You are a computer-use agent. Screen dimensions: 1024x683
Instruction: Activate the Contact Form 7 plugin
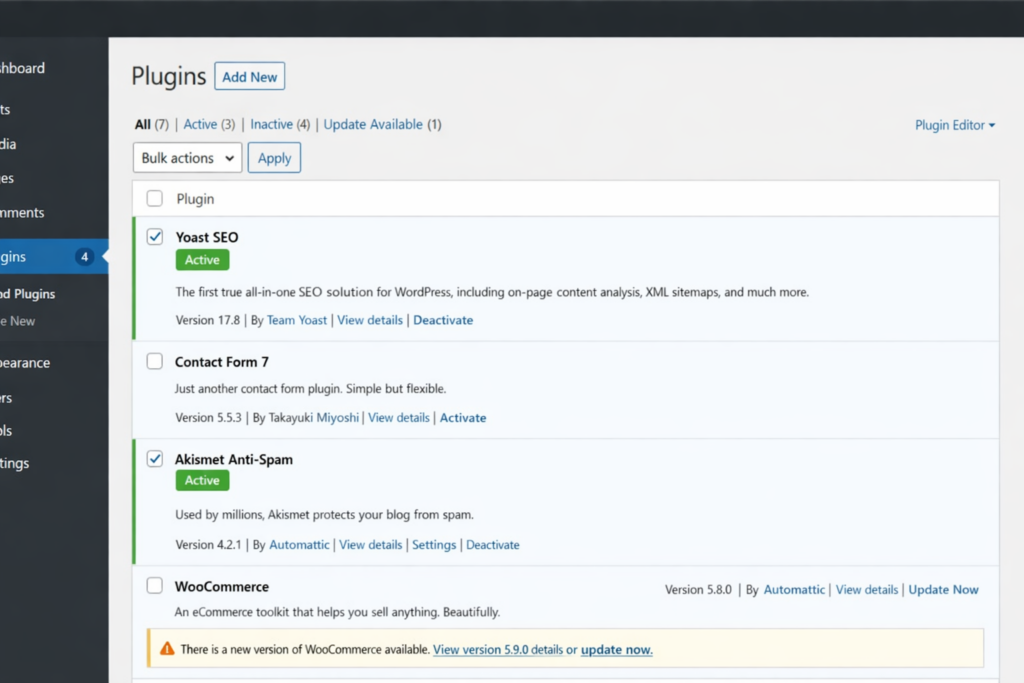click(463, 418)
